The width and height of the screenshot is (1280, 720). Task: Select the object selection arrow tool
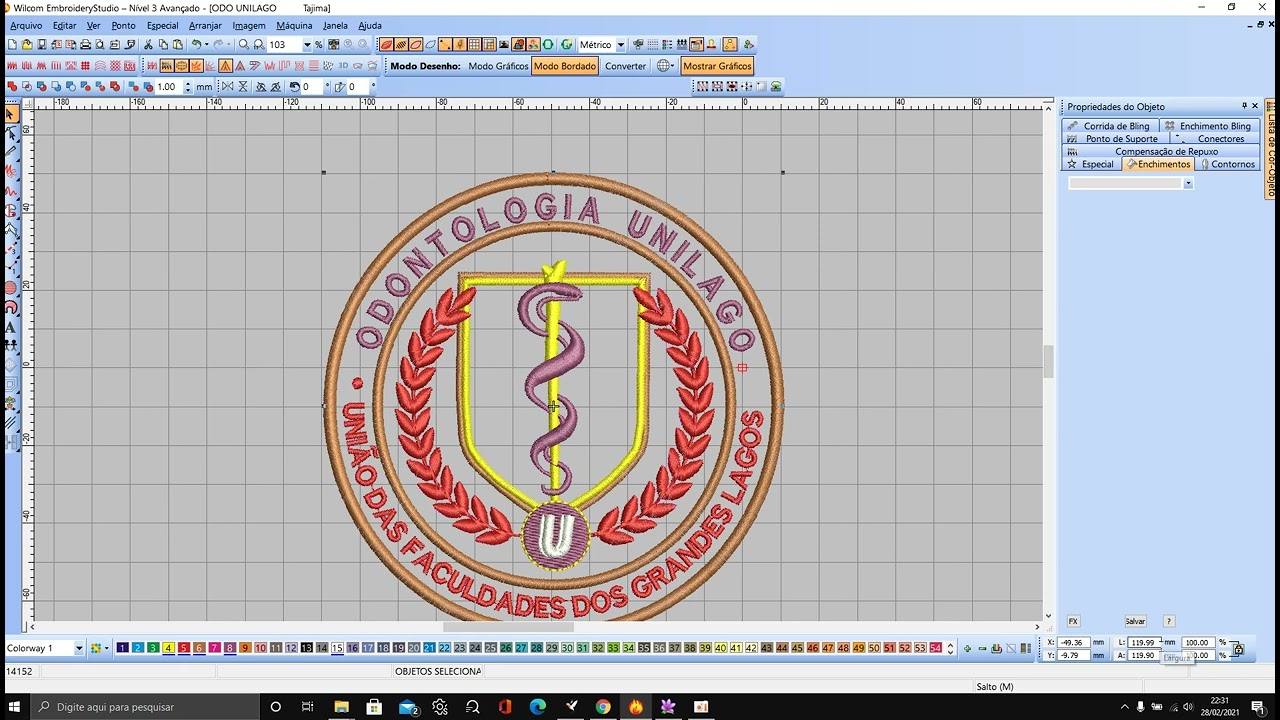tap(11, 115)
